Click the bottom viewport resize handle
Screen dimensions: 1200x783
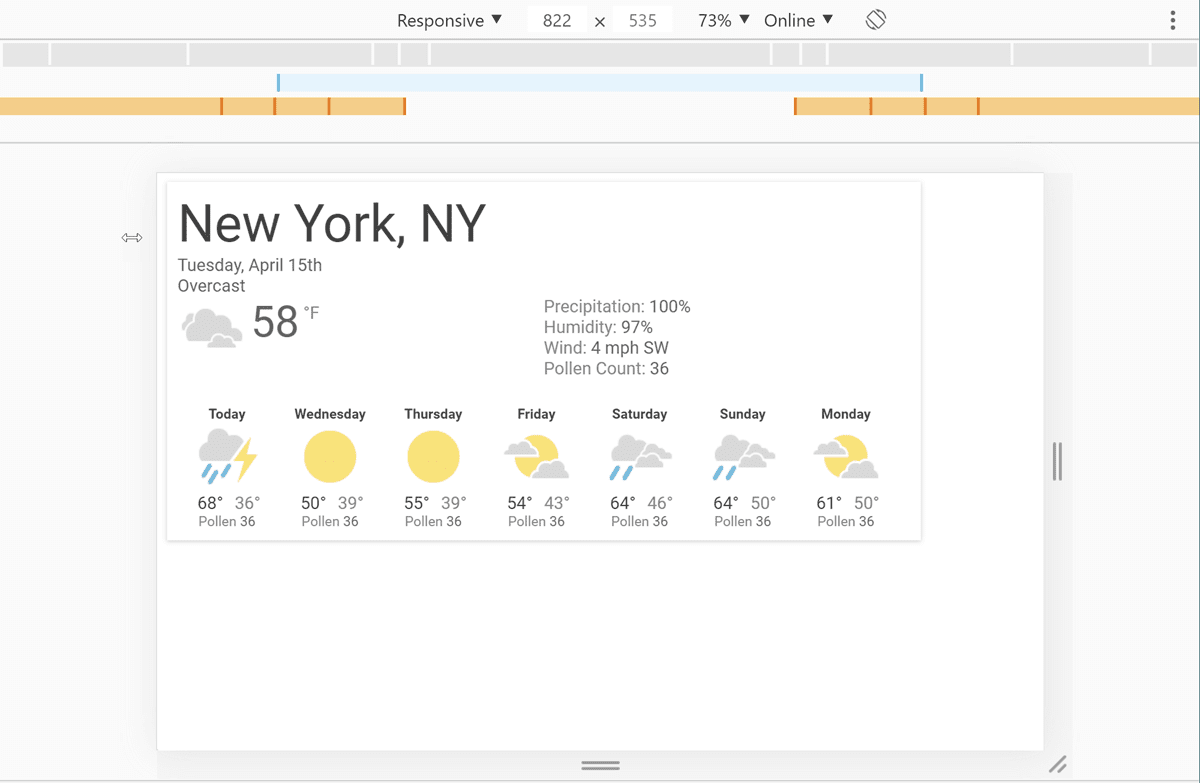coord(600,764)
